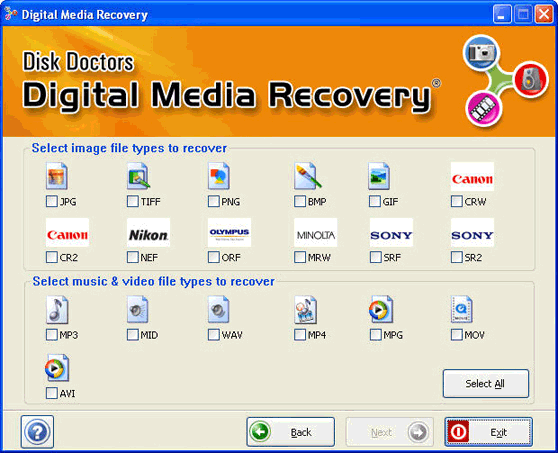The image size is (558, 453).
Task: Click the Nikon logo above NEF
Action: coord(148,232)
